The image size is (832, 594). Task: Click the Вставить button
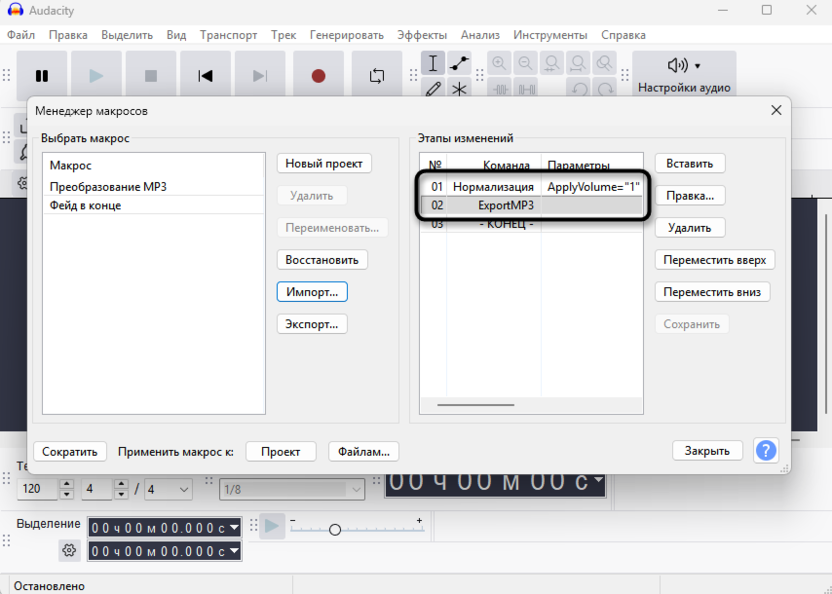(x=690, y=163)
